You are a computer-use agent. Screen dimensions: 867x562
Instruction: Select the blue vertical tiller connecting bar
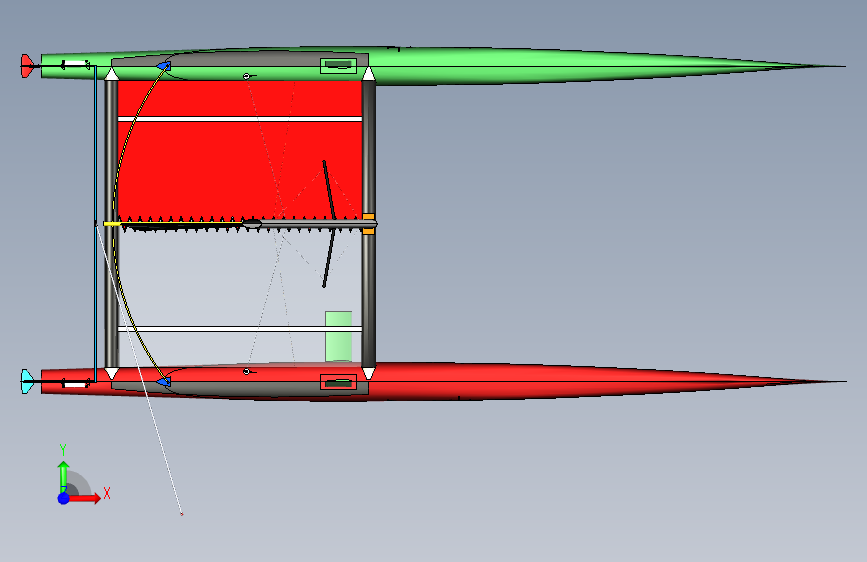(x=95, y=223)
